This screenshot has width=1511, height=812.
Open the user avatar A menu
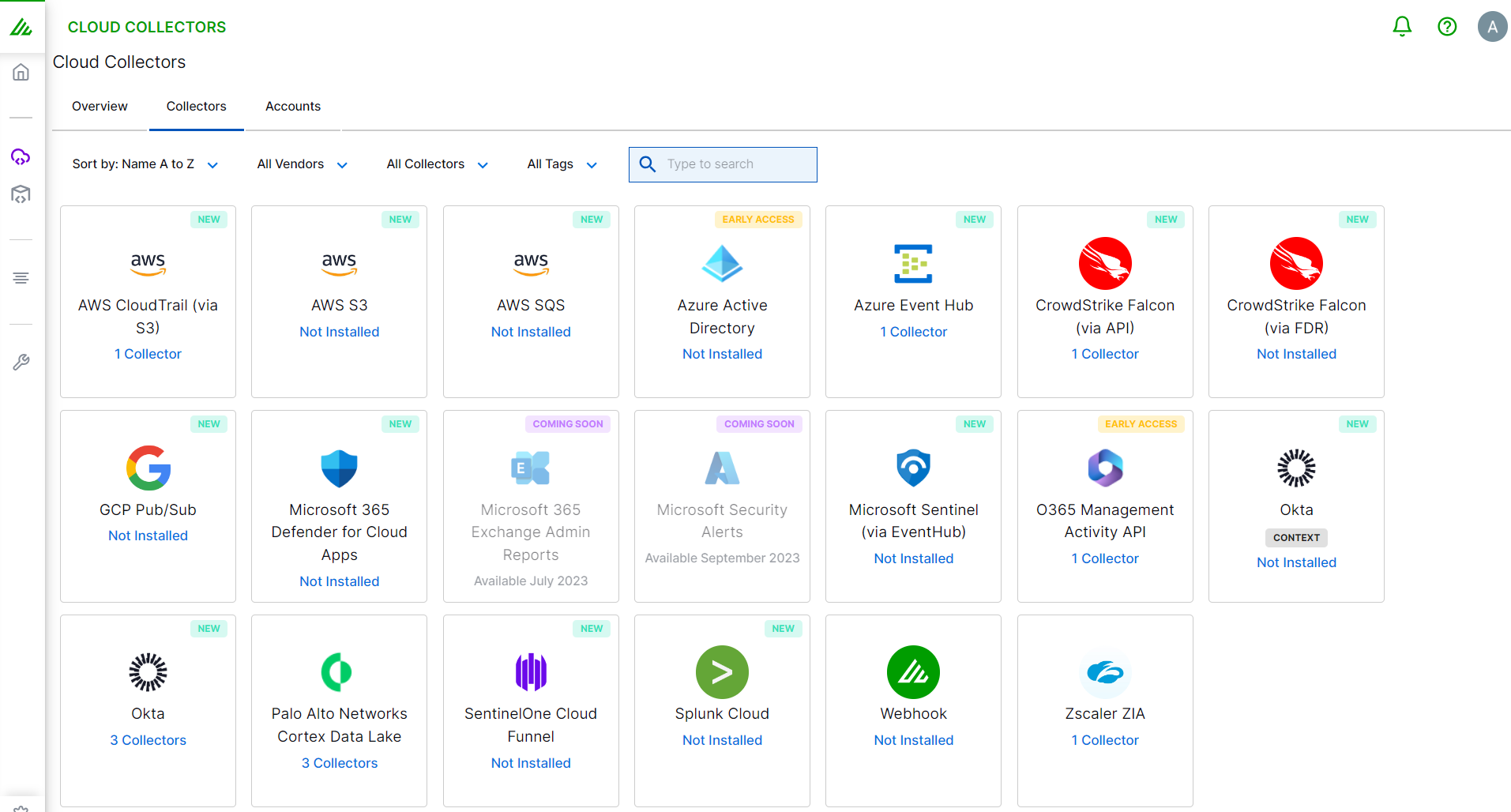pyautogui.click(x=1492, y=27)
